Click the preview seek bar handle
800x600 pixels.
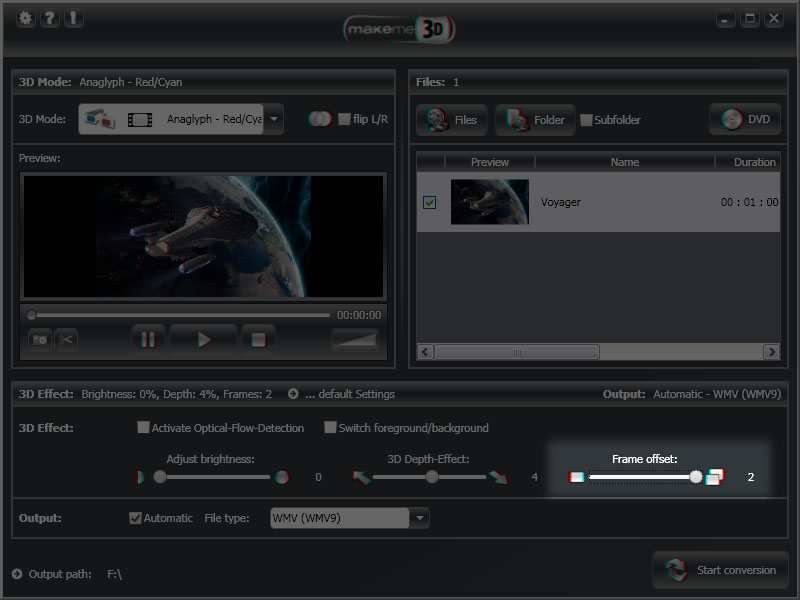[x=32, y=315]
